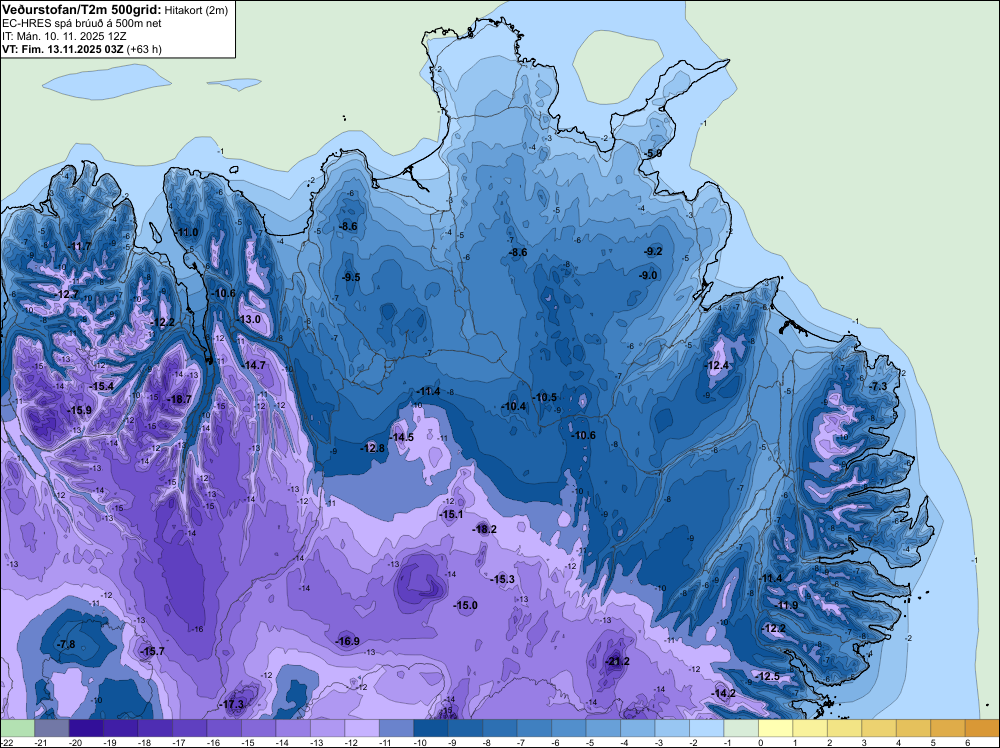This screenshot has height=748, width=1000.
Task: Click the legend swatch above the 3 label
Action: (878, 728)
